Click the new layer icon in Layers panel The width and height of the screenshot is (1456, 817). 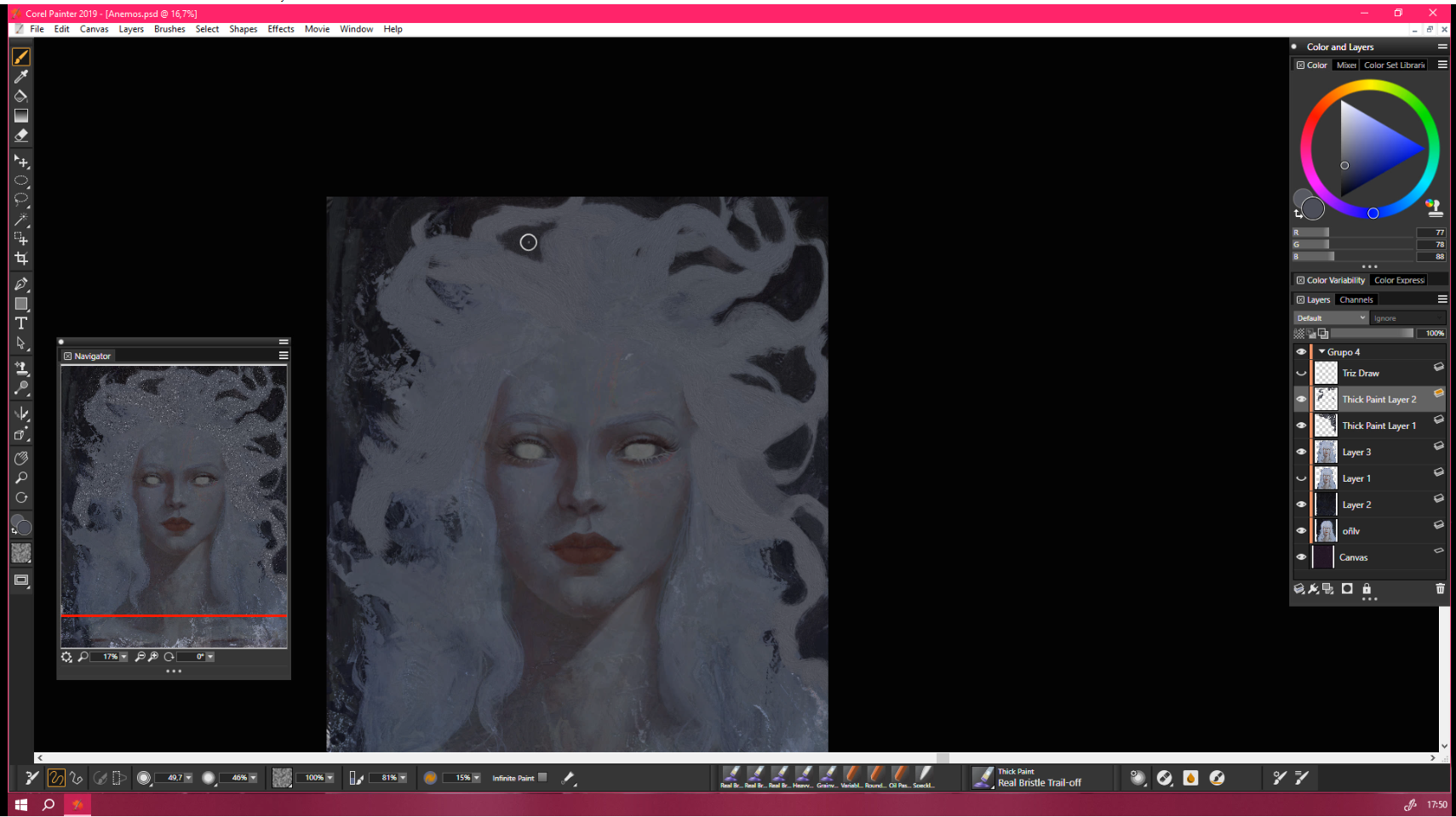pos(1299,589)
